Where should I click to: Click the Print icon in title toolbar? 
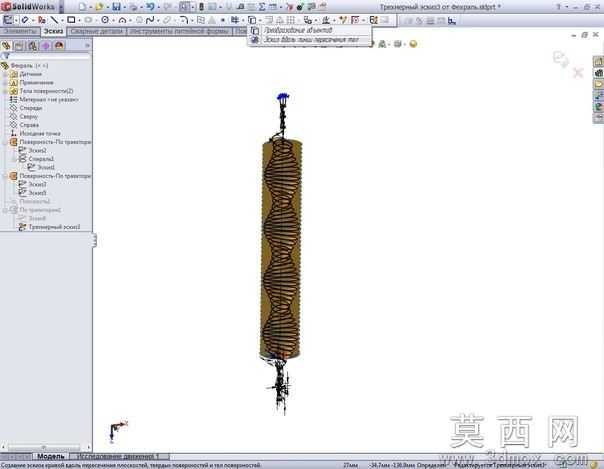pyautogui.click(x=133, y=7)
